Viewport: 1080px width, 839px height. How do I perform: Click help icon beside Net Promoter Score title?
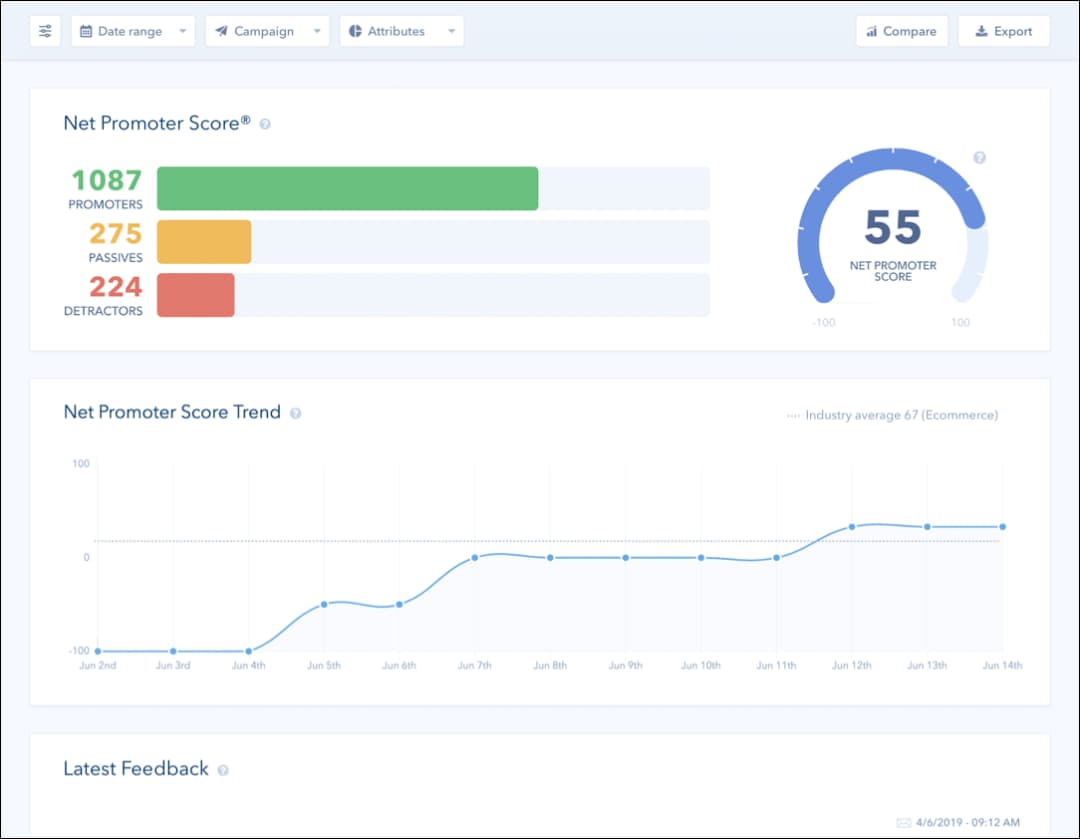point(265,124)
